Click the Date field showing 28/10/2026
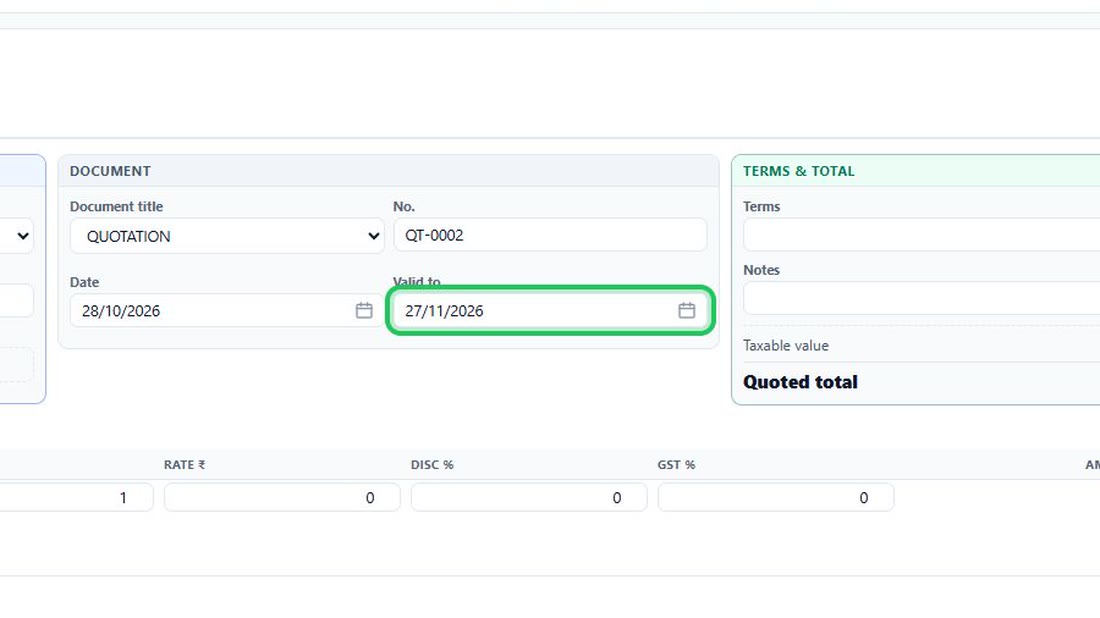1100x618 pixels. pyautogui.click(x=227, y=311)
